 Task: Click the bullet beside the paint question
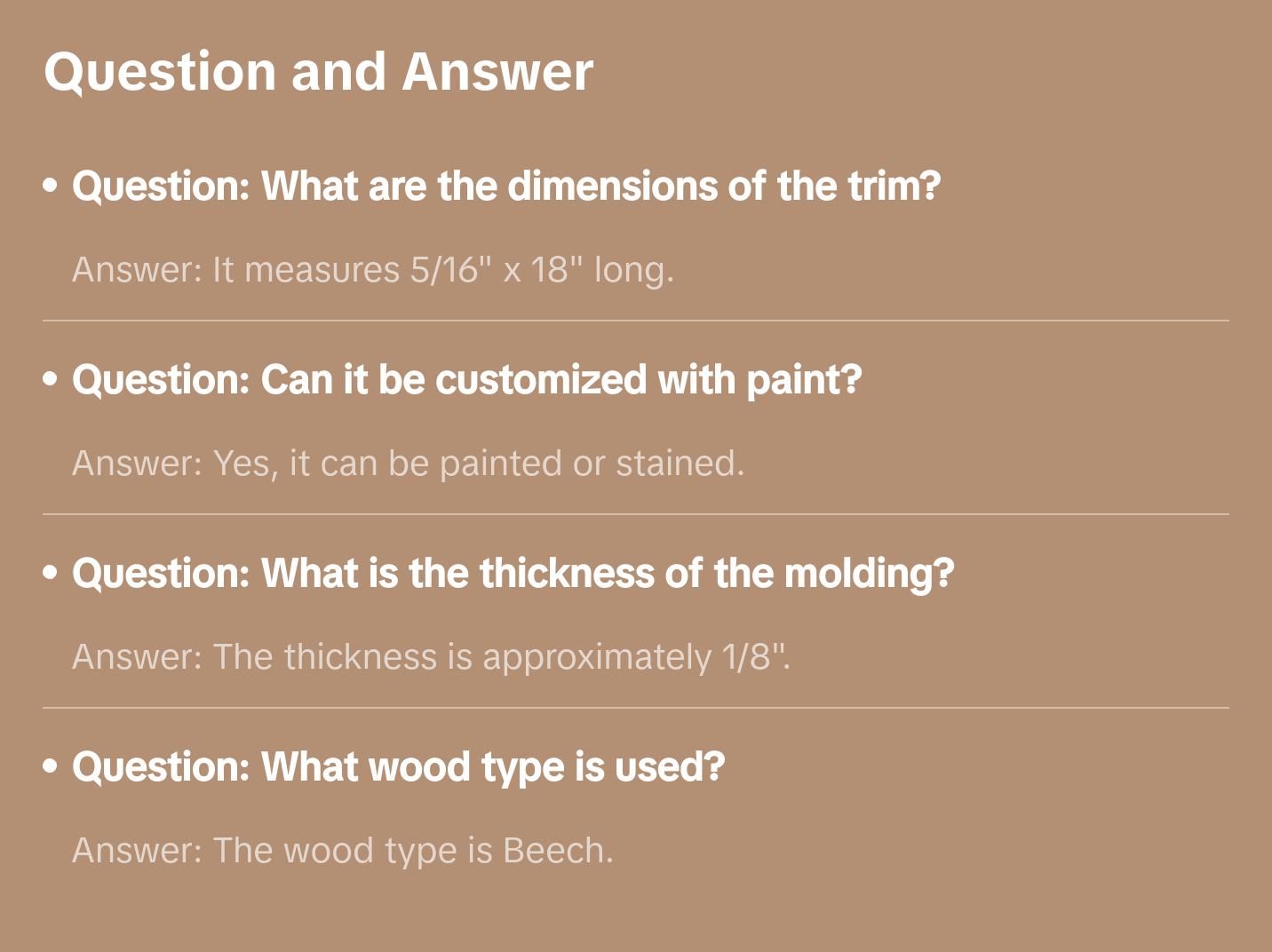51,380
